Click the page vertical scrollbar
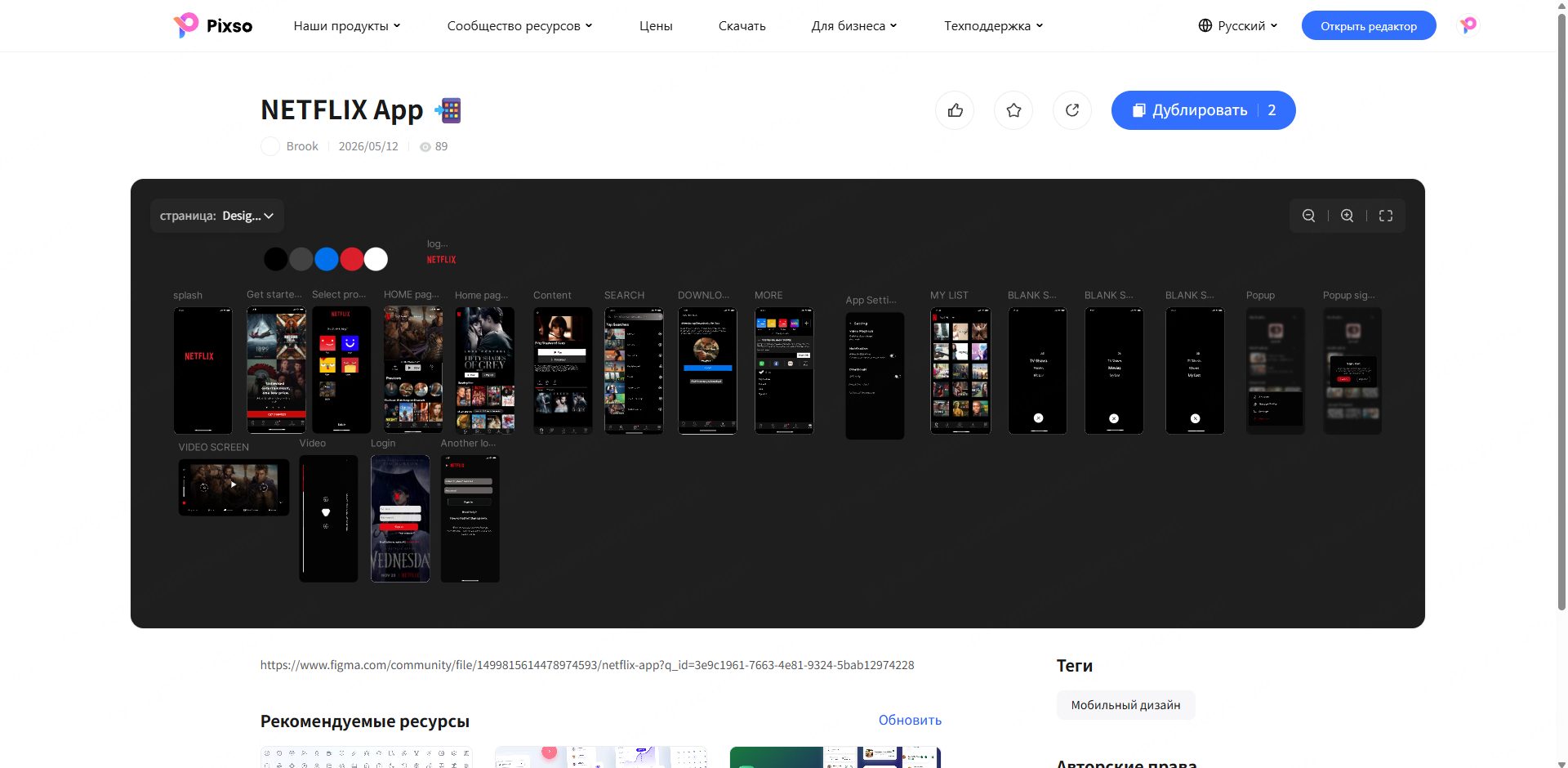Image resolution: width=1568 pixels, height=768 pixels. click(x=1561, y=310)
